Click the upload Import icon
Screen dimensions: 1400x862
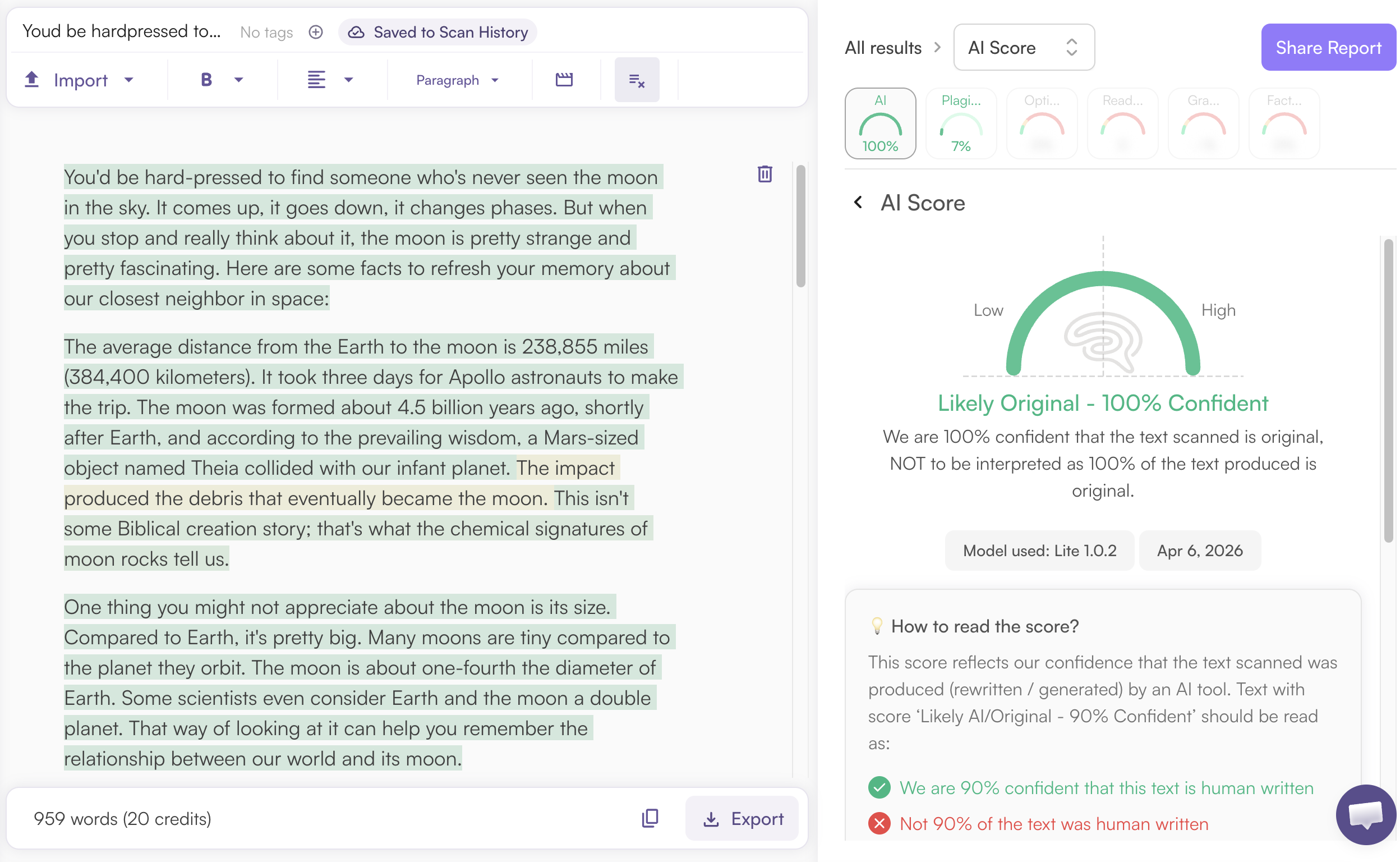[32, 80]
